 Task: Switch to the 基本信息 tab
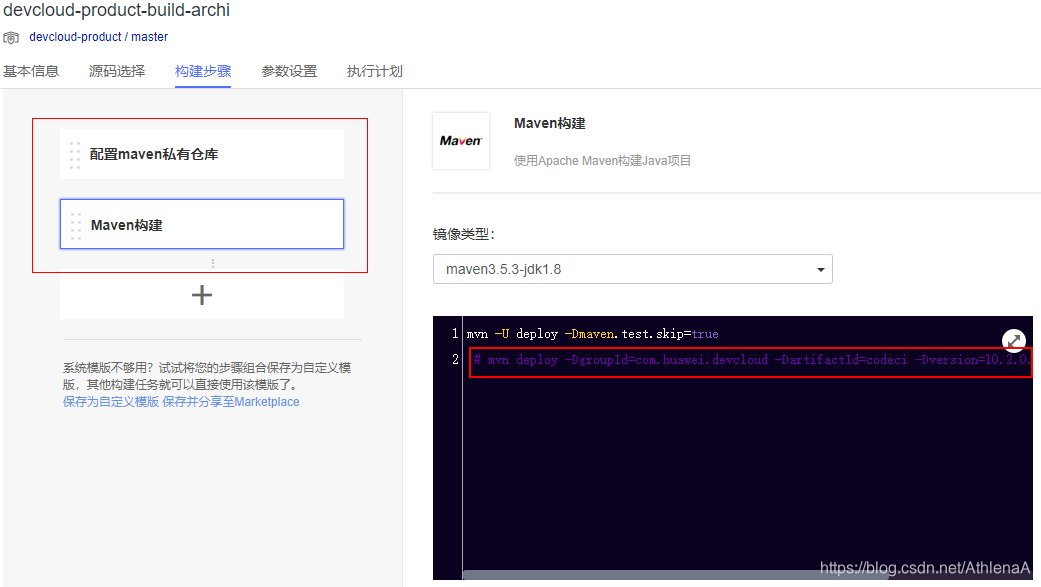31,71
